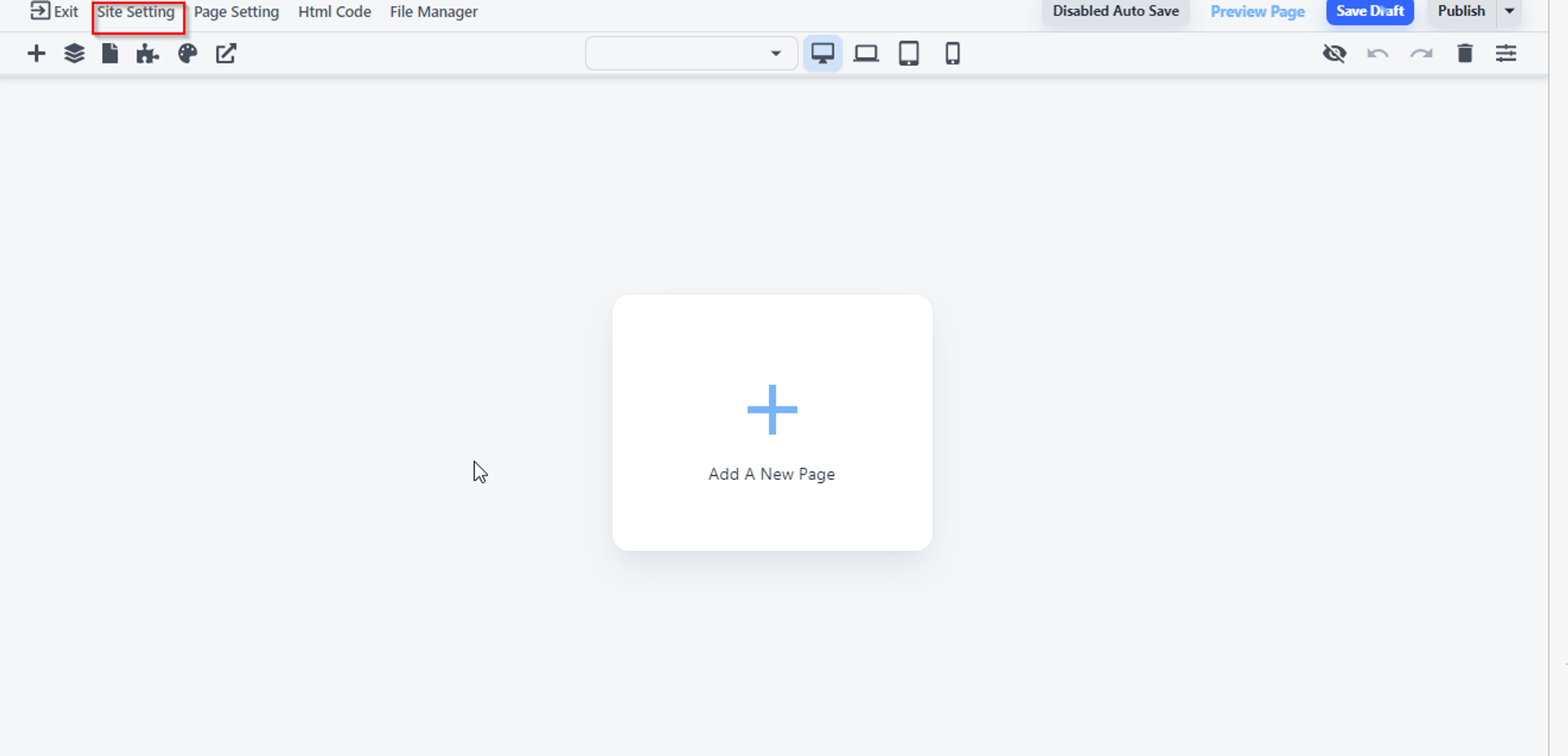Image resolution: width=1568 pixels, height=756 pixels.
Task: Open the pages document icon
Action: (110, 53)
